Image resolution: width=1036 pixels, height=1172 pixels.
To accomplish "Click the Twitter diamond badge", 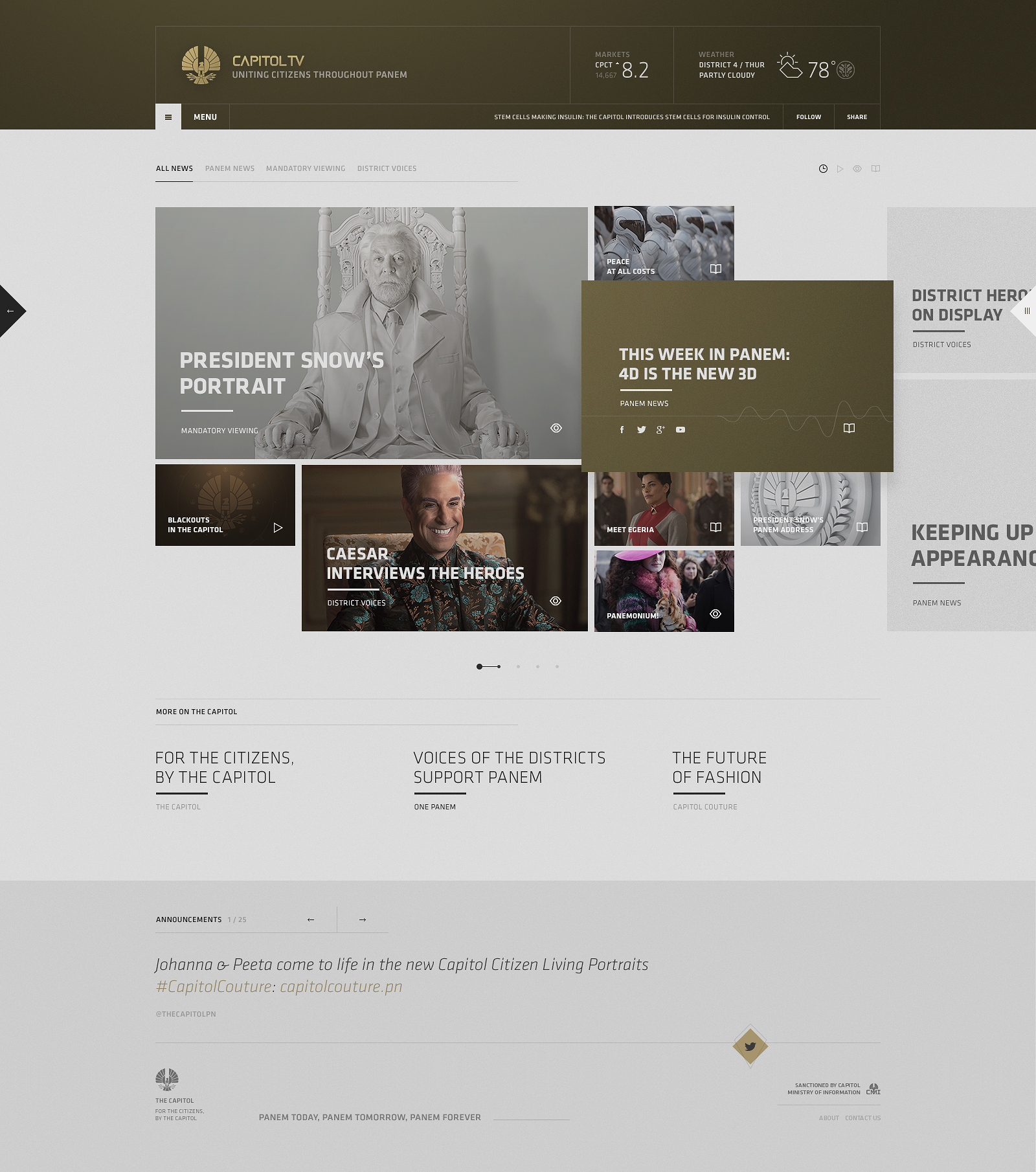I will 750,1046.
